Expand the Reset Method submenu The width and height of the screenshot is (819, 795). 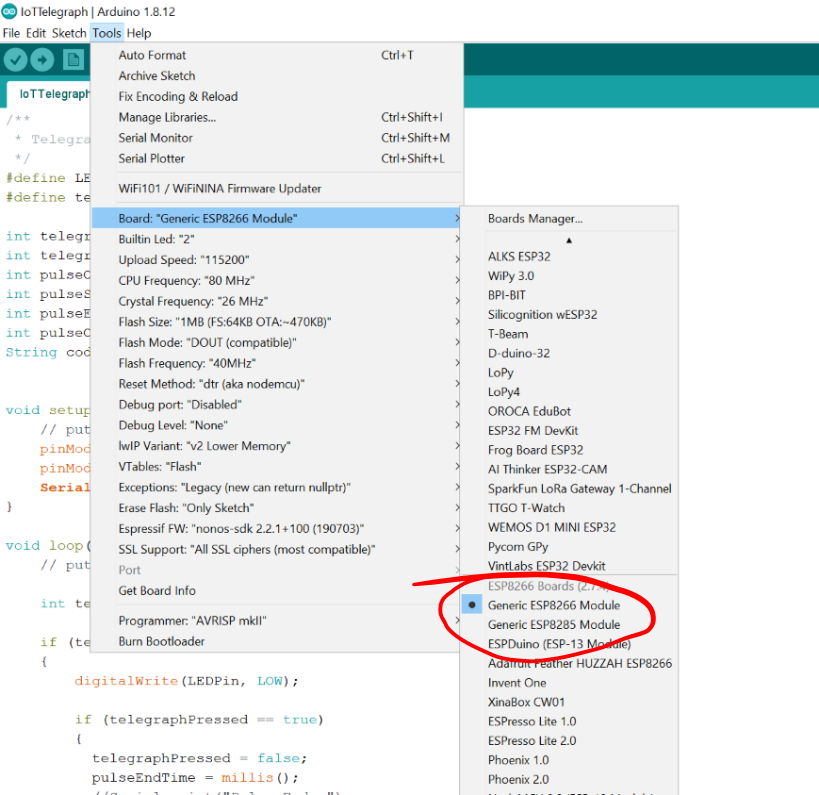277,384
